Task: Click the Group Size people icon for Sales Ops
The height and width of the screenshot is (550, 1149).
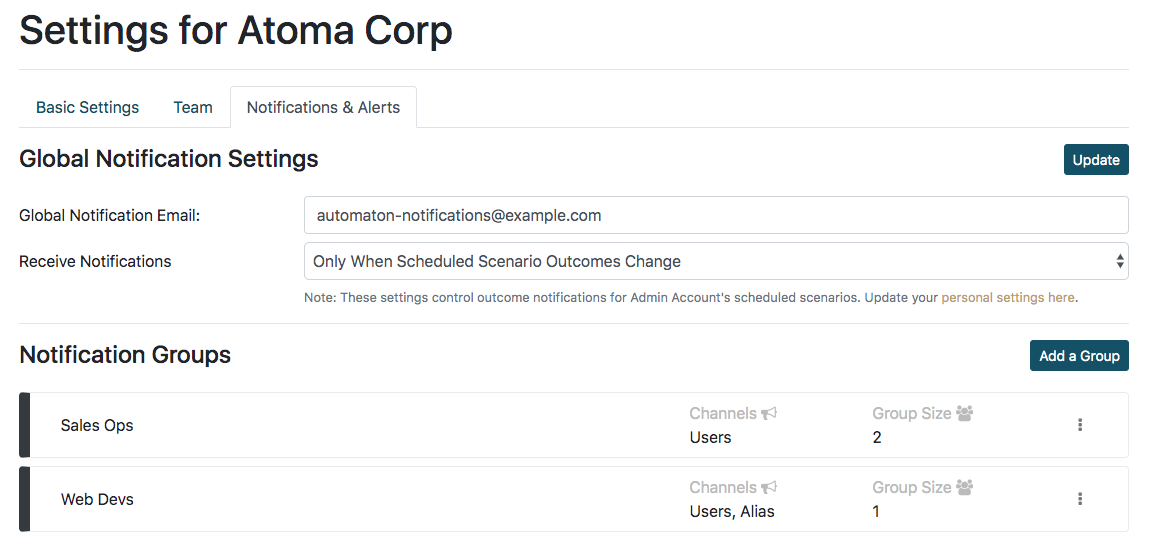Action: click(x=965, y=413)
